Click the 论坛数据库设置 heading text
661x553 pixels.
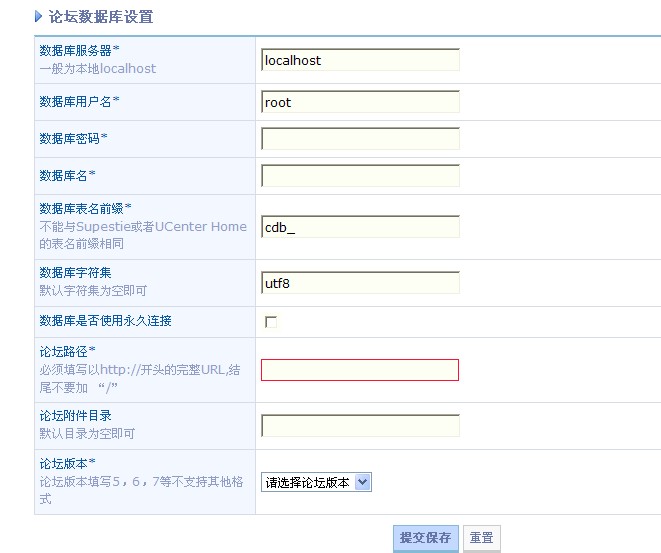pyautogui.click(x=101, y=17)
